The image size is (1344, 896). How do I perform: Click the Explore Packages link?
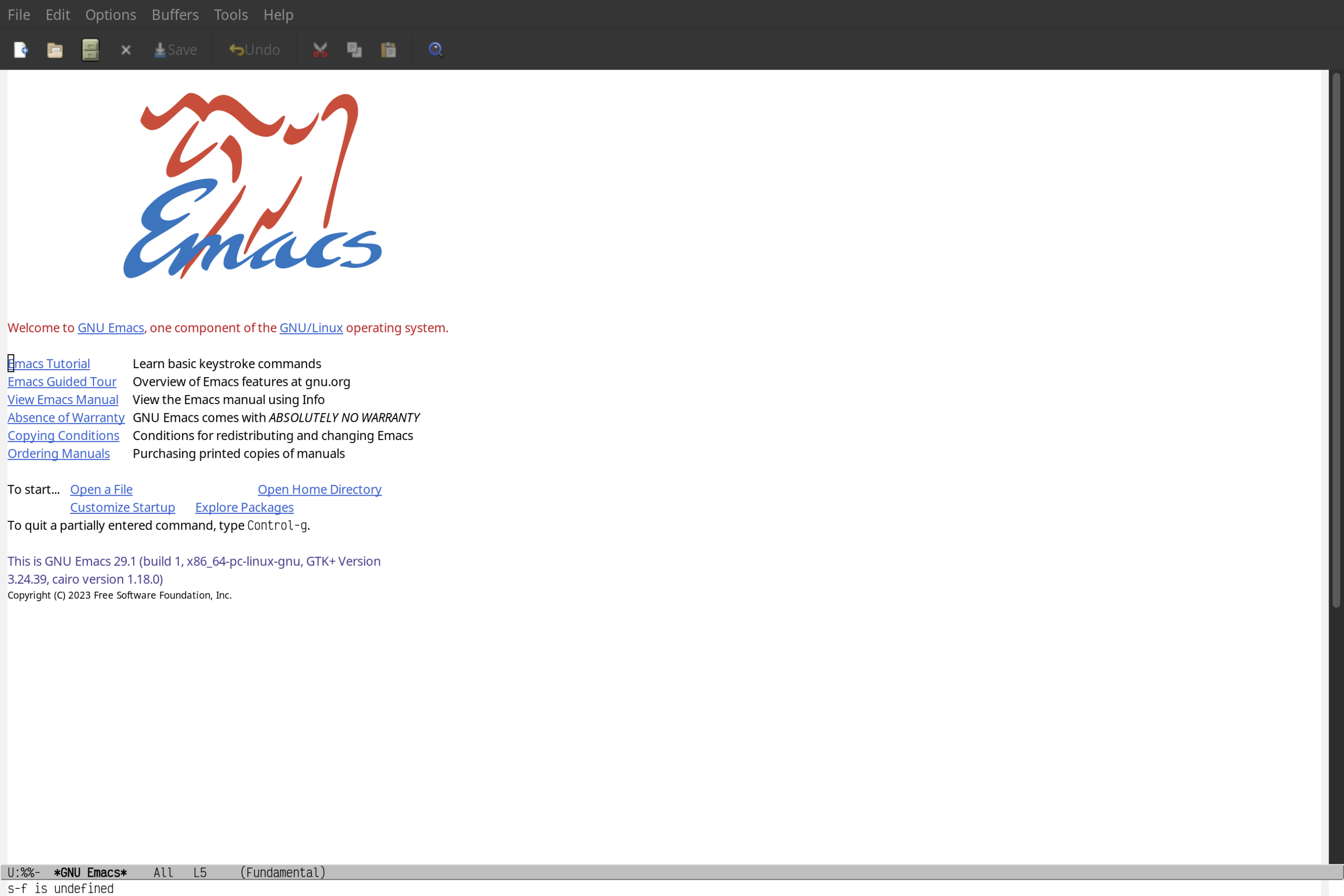point(244,507)
